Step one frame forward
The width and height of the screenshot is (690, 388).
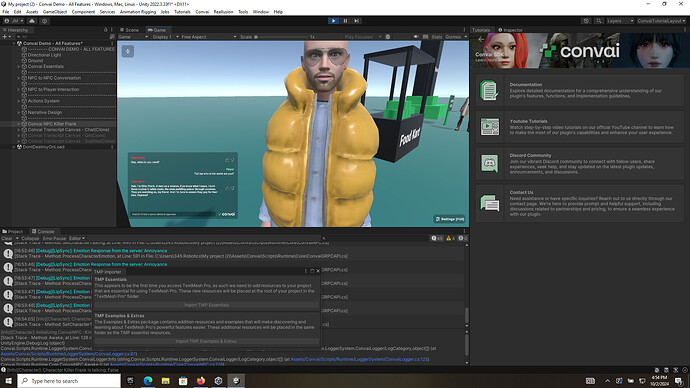[x=357, y=21]
